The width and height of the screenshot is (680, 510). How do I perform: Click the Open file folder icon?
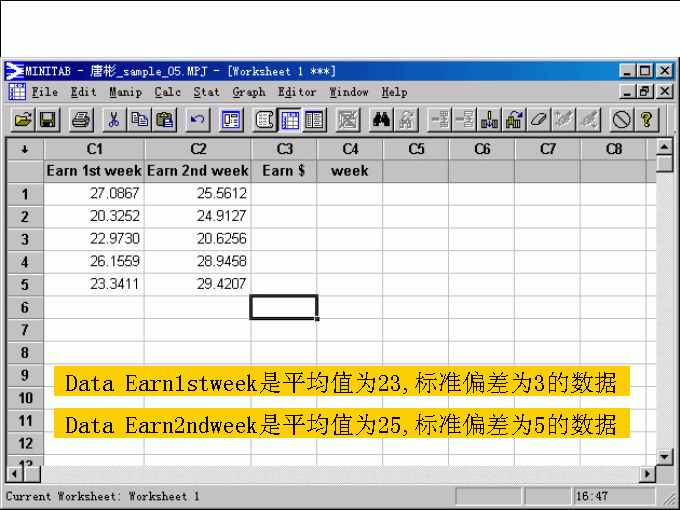coord(22,120)
